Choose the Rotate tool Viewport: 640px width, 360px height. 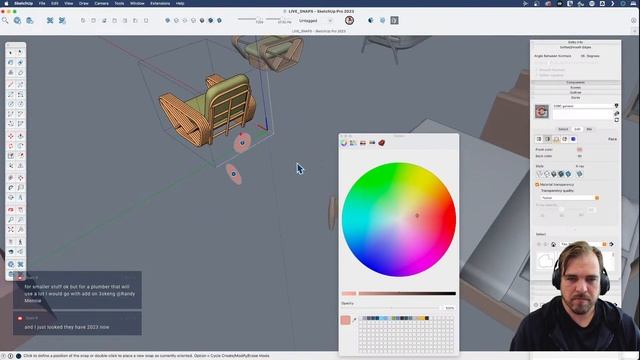coord(11,146)
